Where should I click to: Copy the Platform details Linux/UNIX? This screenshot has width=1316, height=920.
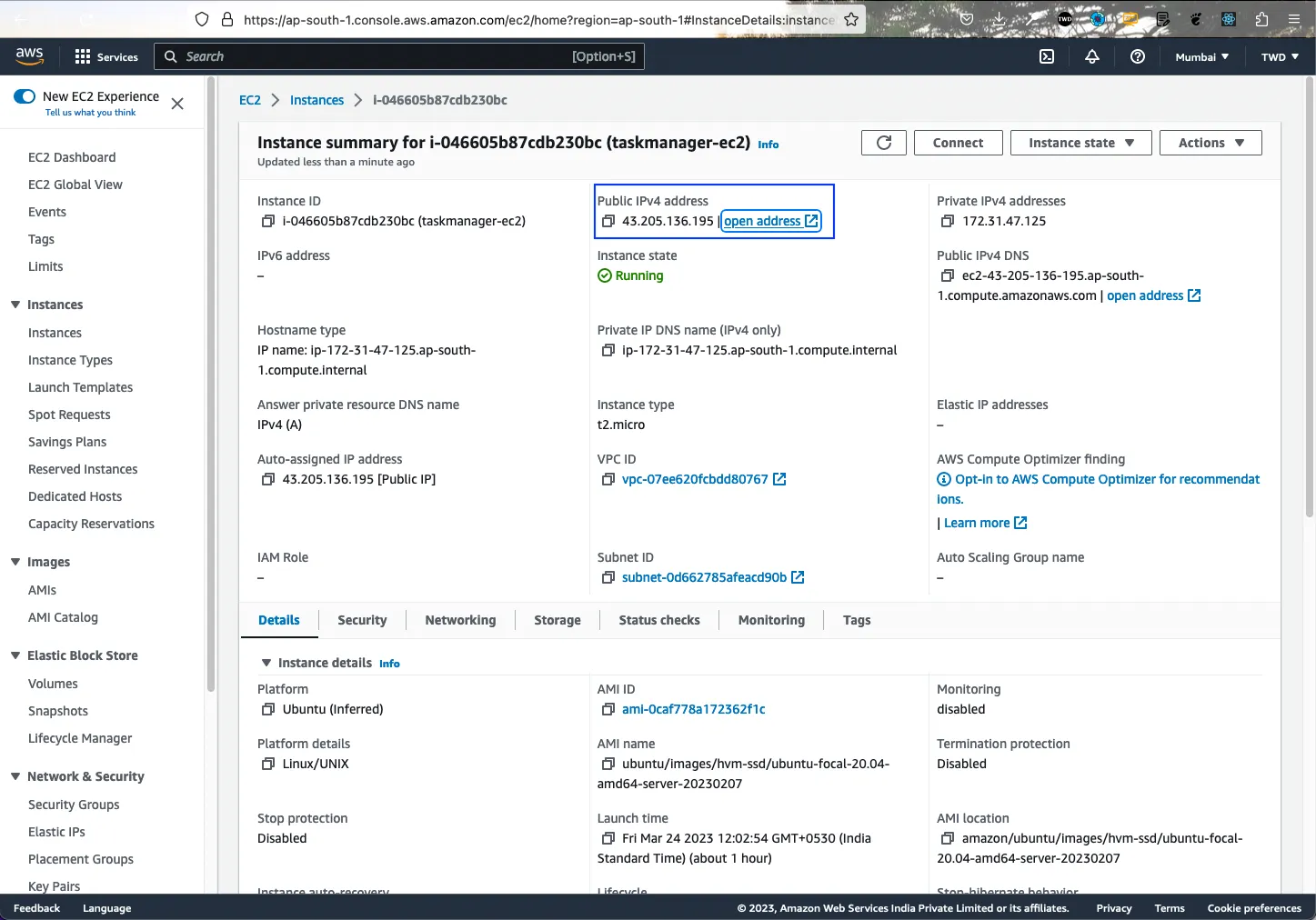[x=268, y=764]
